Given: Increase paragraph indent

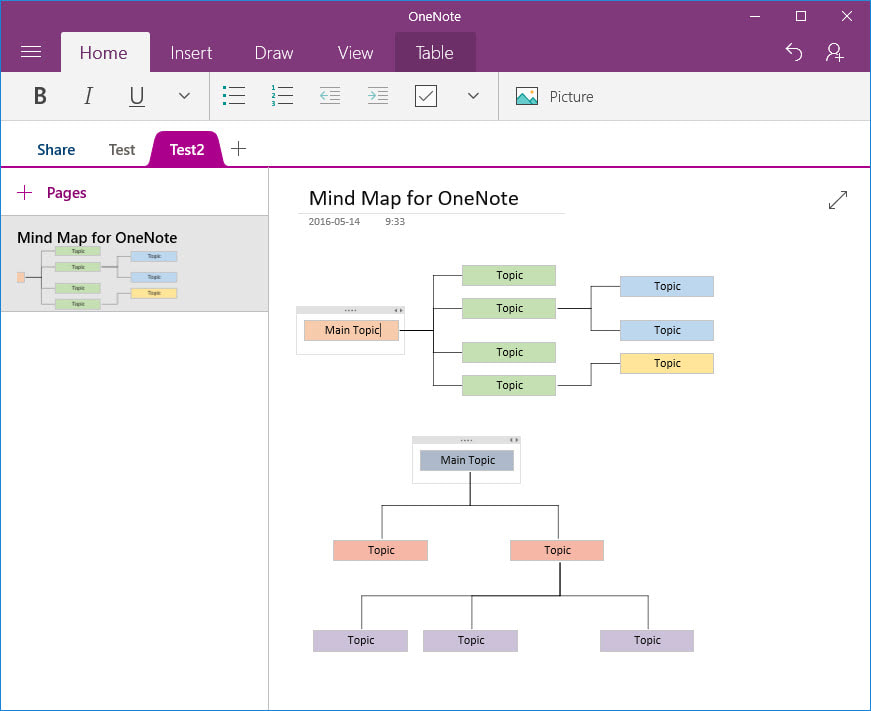Looking at the screenshot, I should pos(378,96).
